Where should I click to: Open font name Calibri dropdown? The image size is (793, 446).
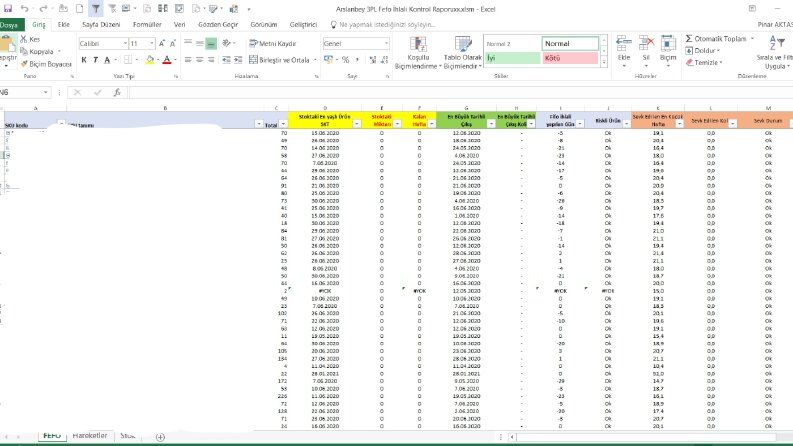pos(125,43)
